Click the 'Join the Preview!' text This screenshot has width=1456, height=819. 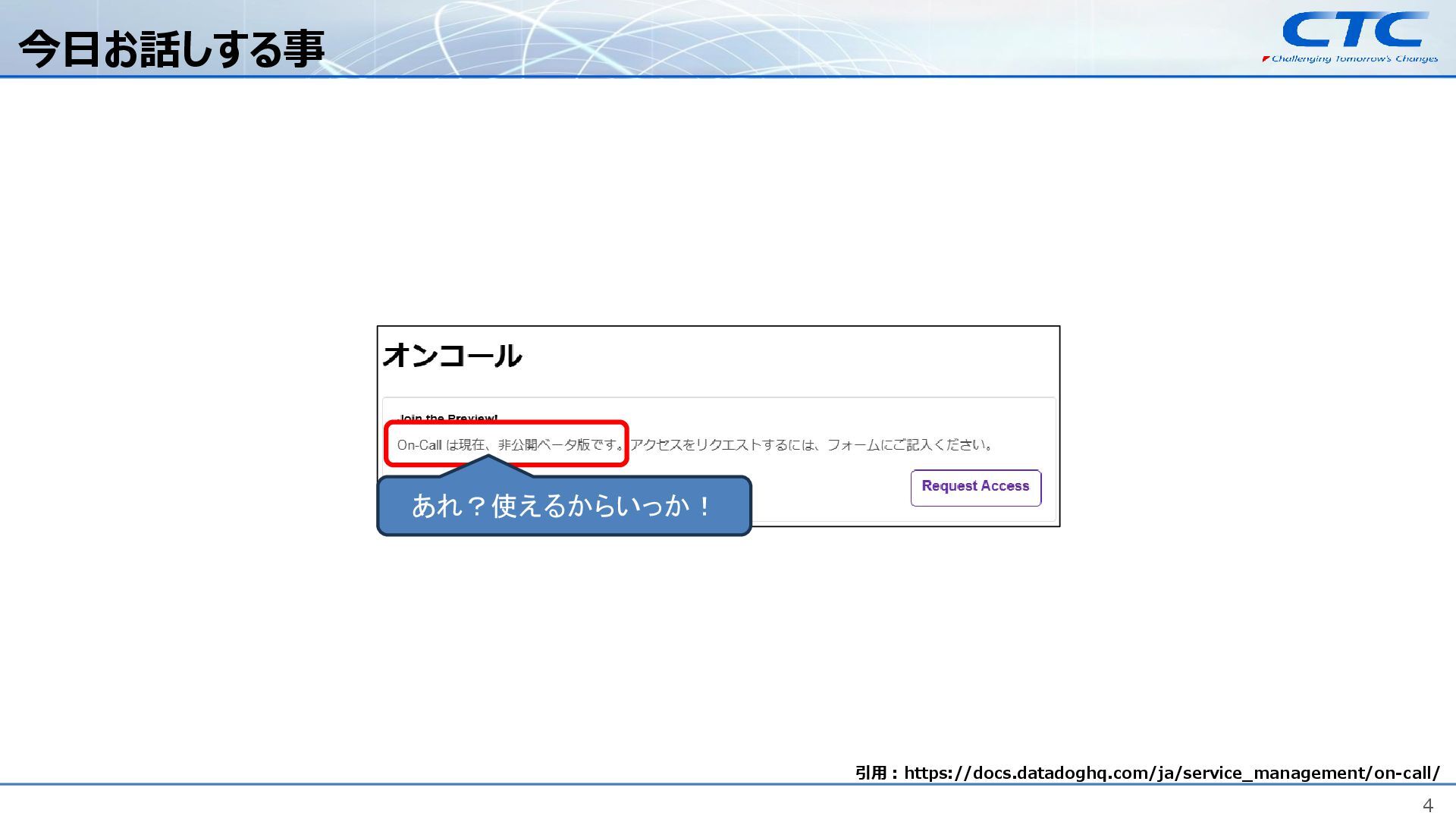pyautogui.click(x=448, y=418)
